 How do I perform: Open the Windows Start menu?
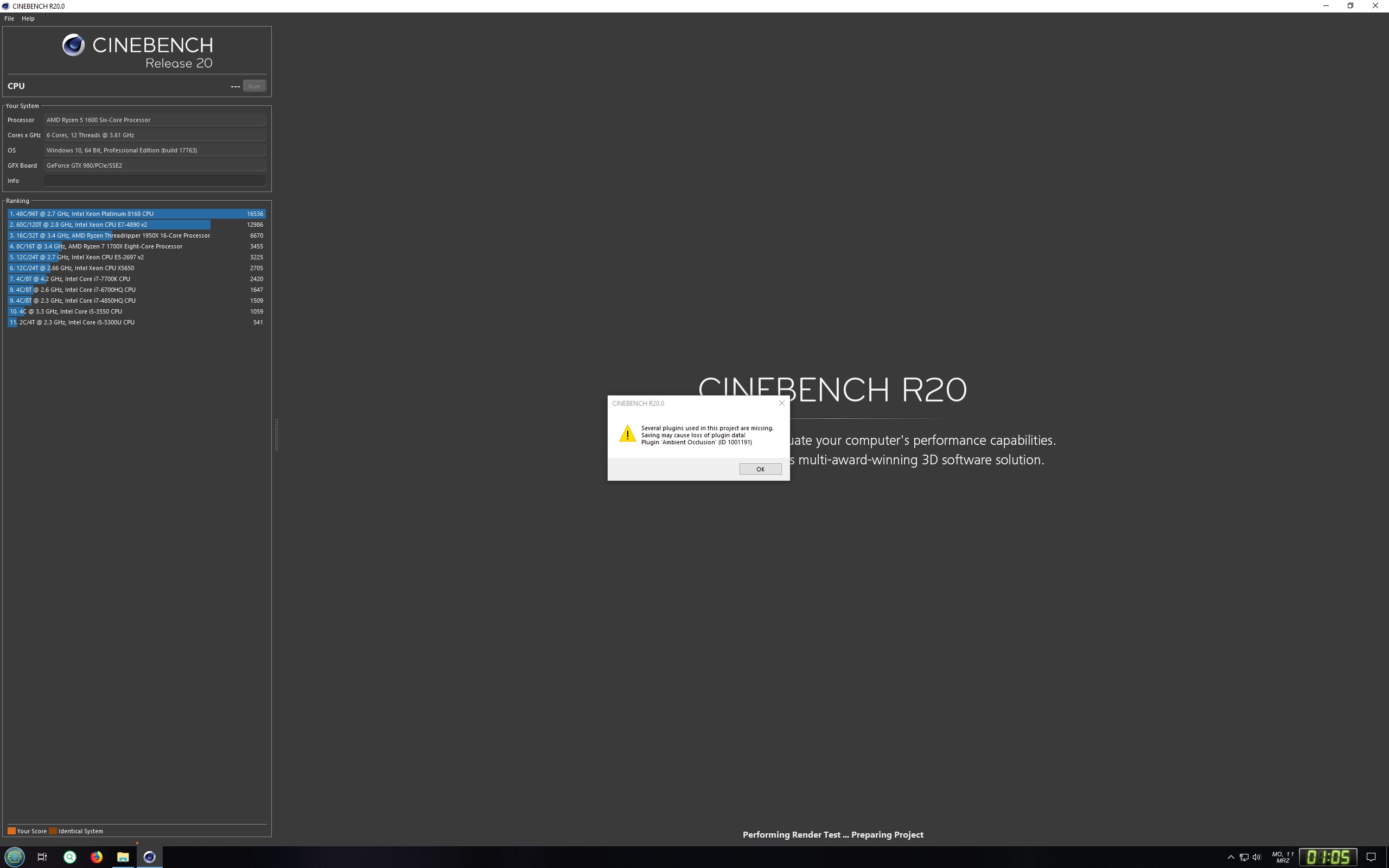click(14, 857)
